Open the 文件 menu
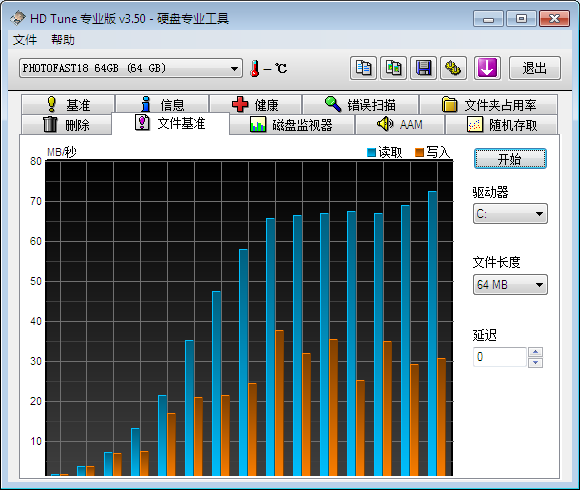 point(25,40)
